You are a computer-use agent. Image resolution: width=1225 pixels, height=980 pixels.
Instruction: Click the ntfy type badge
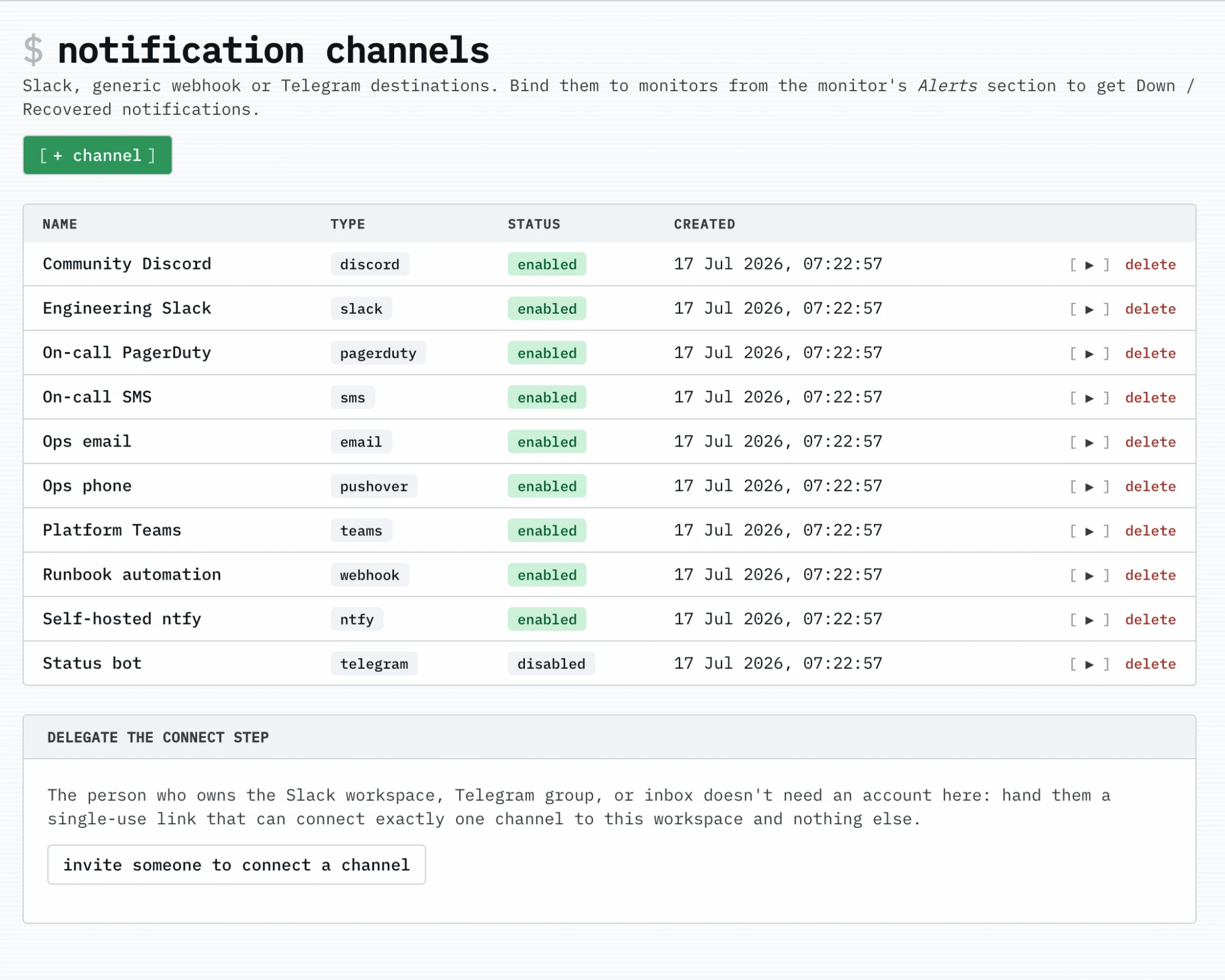[x=357, y=620]
